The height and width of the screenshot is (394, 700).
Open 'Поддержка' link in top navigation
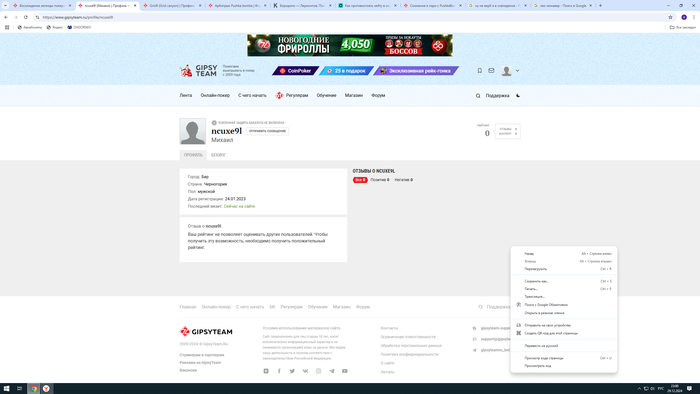(x=497, y=95)
